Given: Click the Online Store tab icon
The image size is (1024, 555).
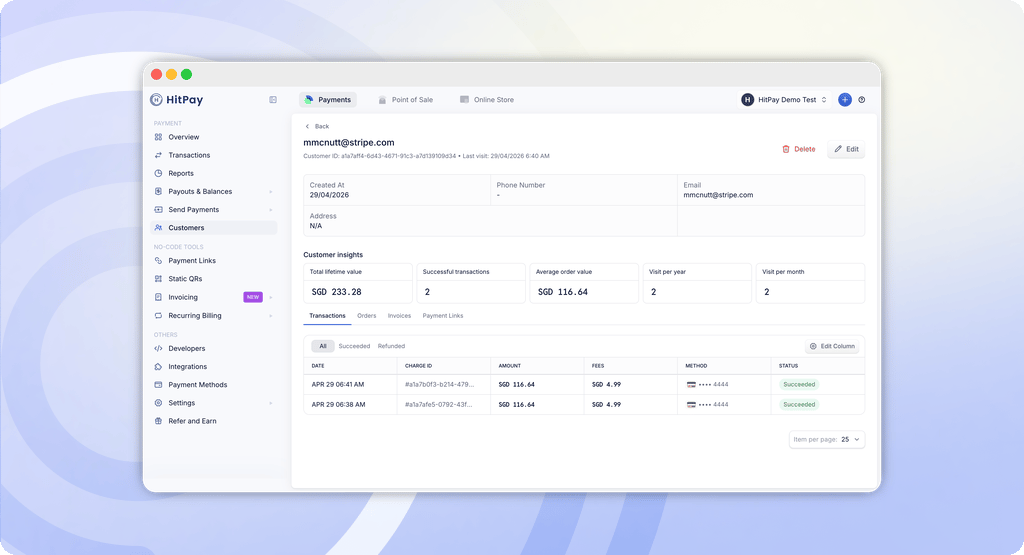Looking at the screenshot, I should click(x=464, y=100).
